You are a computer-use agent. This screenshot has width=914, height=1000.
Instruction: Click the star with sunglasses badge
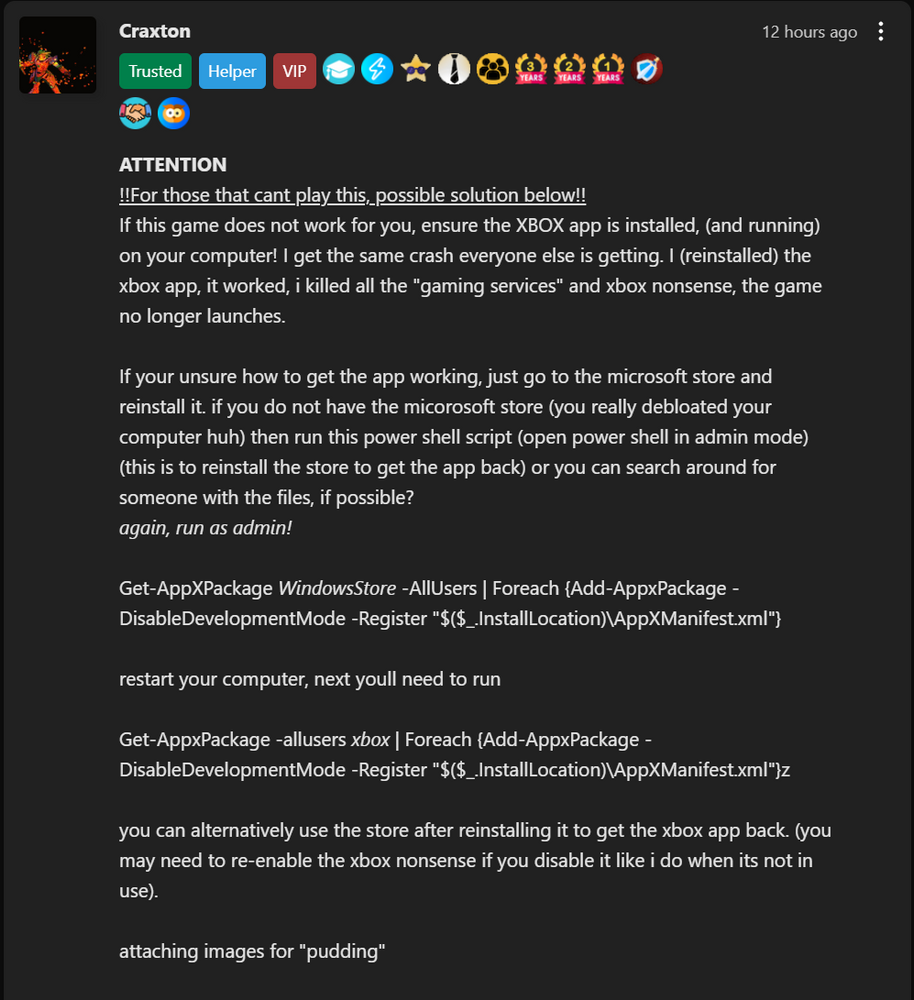(x=416, y=69)
